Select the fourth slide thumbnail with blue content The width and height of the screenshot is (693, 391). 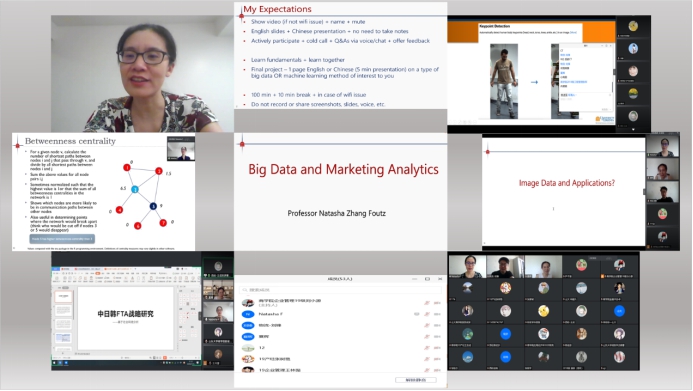pyautogui.click(x=63, y=338)
